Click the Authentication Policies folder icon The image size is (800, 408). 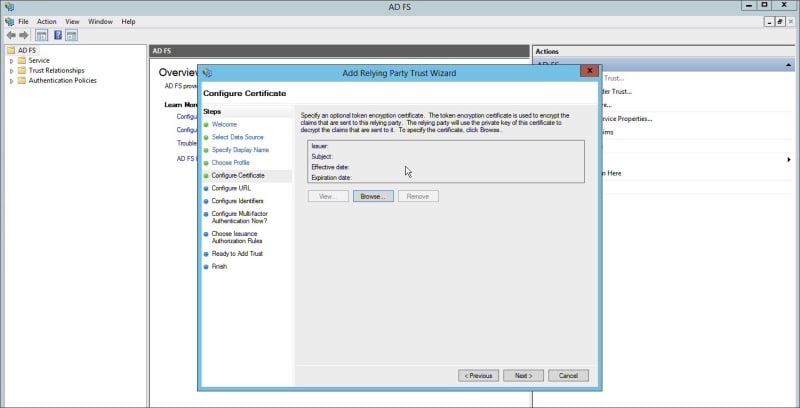[x=21, y=81]
